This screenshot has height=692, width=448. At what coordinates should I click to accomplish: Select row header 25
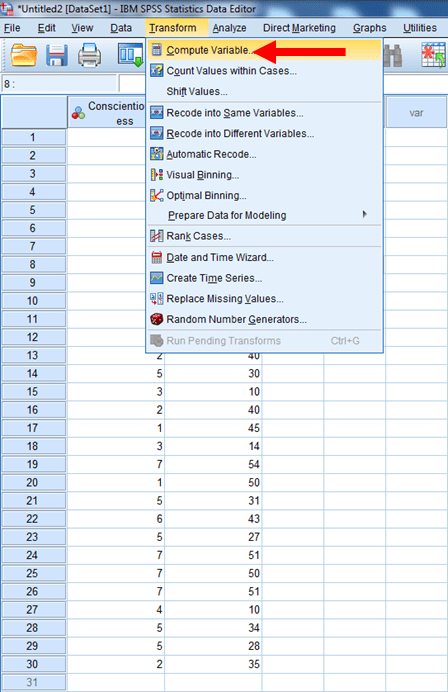[x=34, y=574]
